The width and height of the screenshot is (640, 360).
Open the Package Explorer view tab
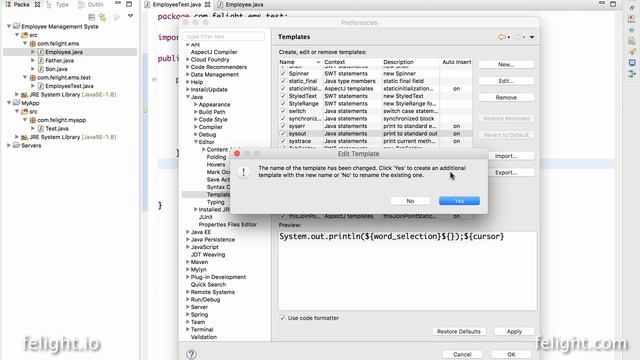(x=21, y=4)
